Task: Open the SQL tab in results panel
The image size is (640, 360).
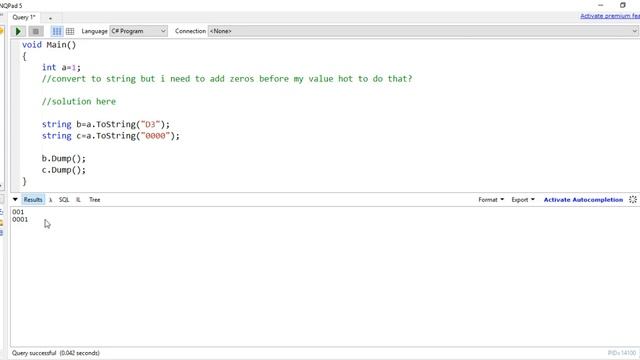Action: click(64, 200)
